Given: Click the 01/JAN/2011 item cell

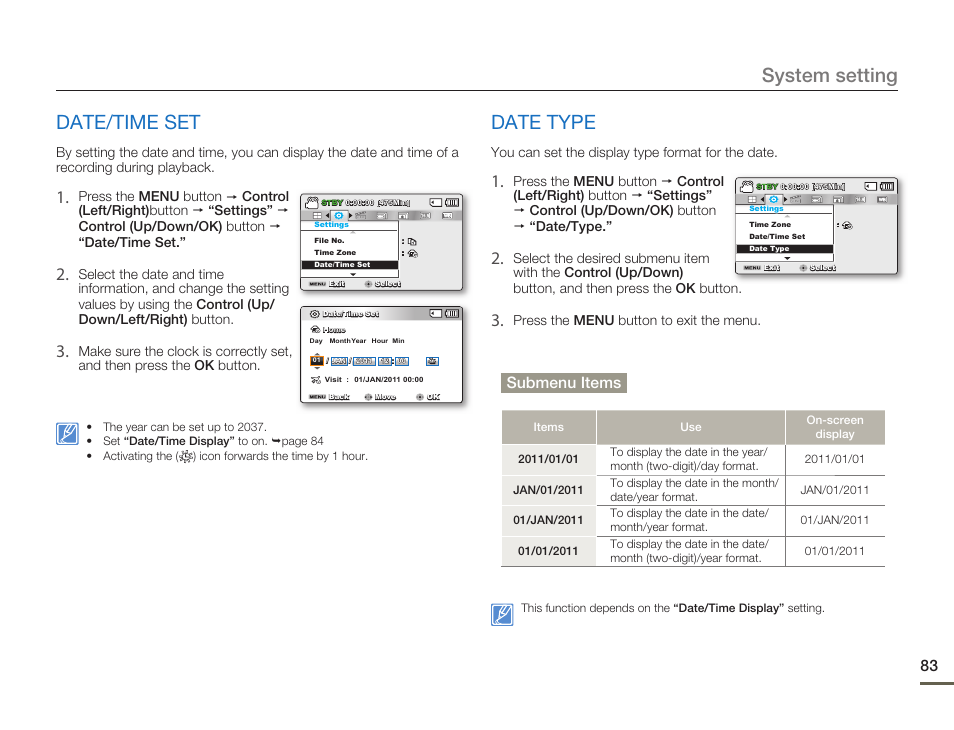Looking at the screenshot, I should pos(548,520).
